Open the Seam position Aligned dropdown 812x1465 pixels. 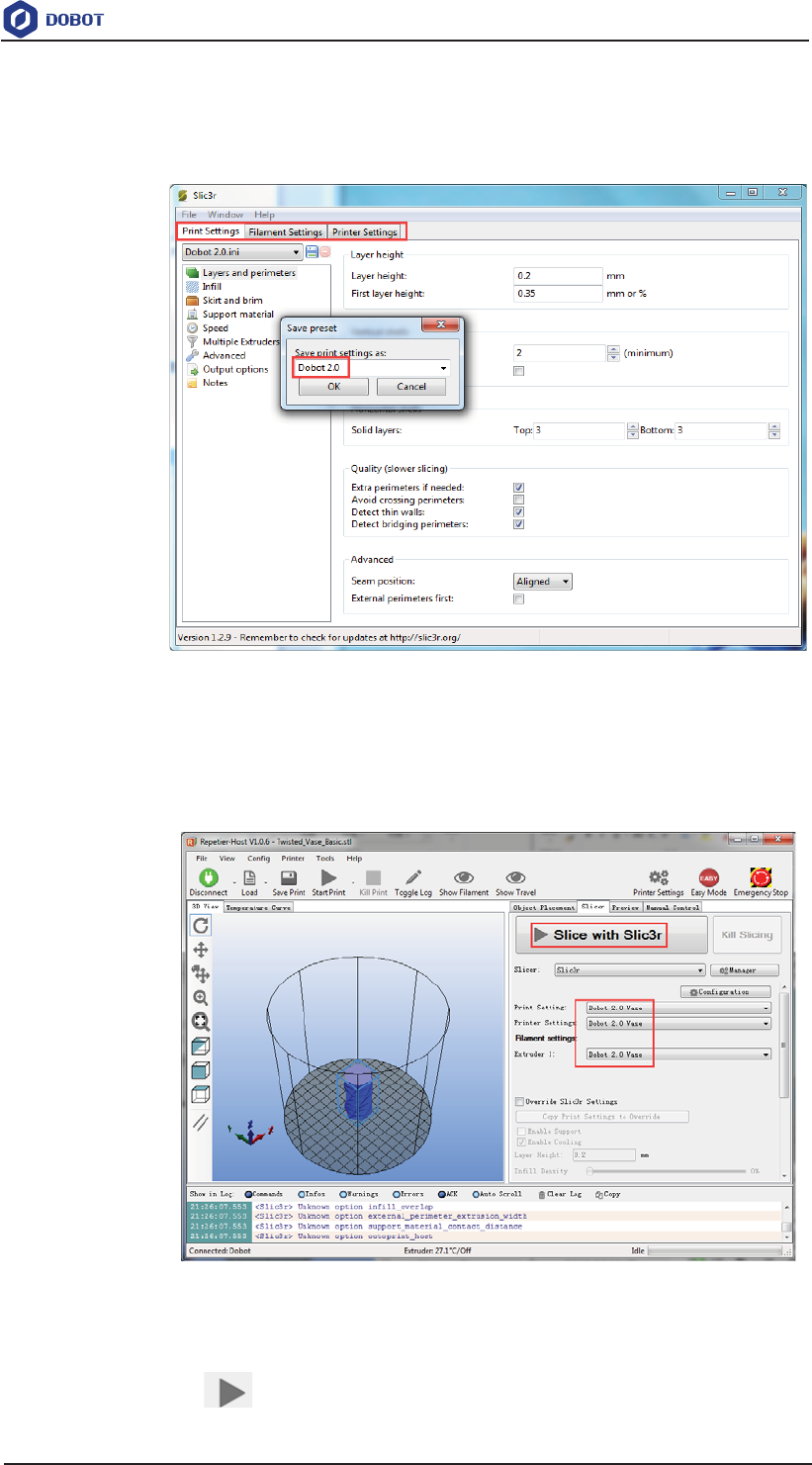coord(543,582)
